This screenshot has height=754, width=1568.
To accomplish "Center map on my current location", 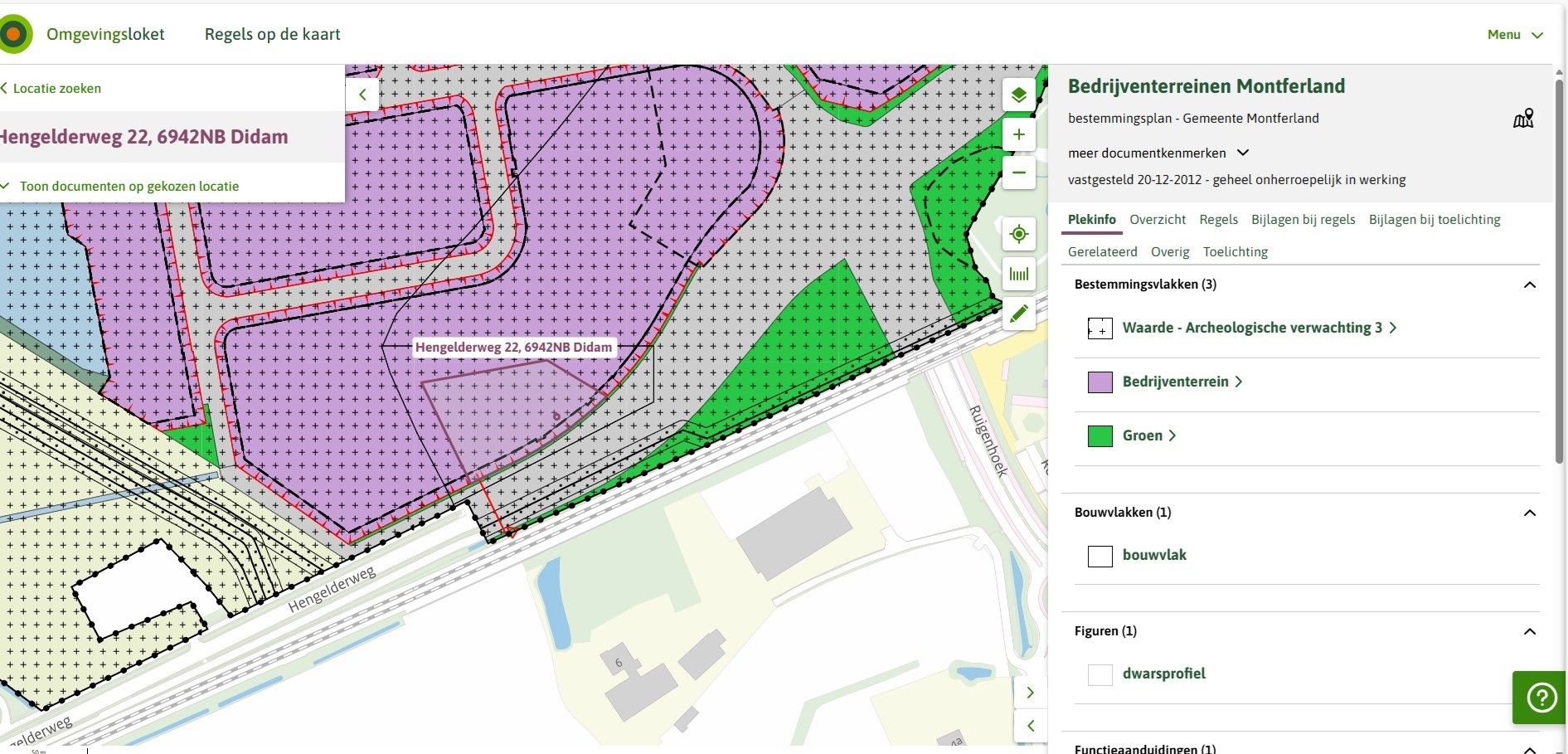I will 1019,235.
